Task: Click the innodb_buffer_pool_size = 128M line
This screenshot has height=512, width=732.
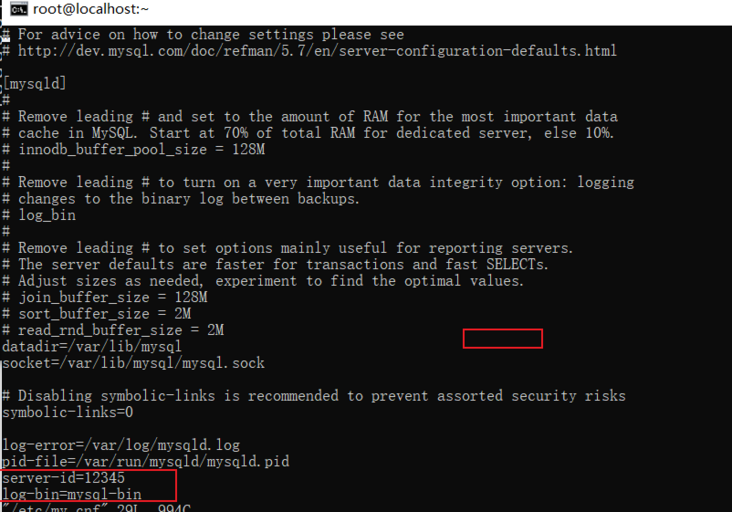Action: [141, 149]
